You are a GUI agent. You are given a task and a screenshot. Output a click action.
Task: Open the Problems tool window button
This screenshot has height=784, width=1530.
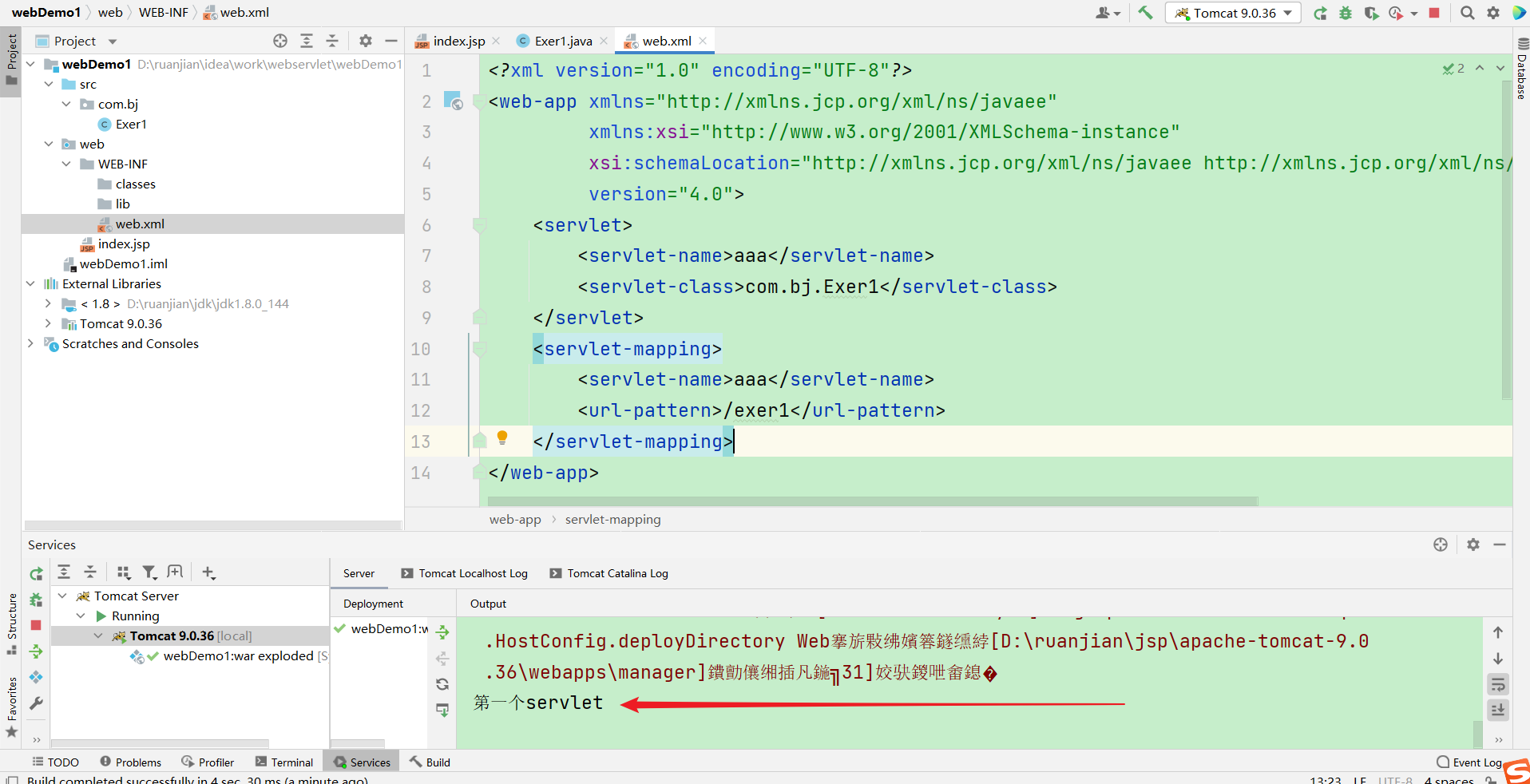tap(130, 762)
